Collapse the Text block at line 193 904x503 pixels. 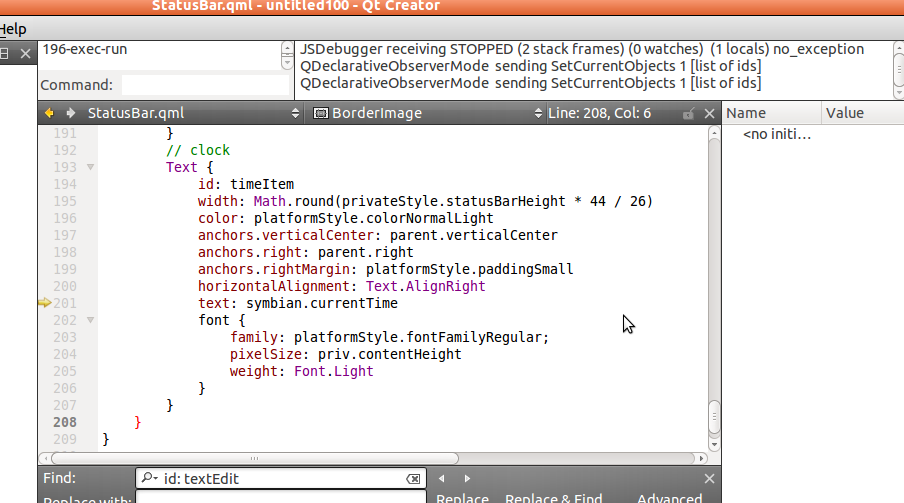[90, 167]
